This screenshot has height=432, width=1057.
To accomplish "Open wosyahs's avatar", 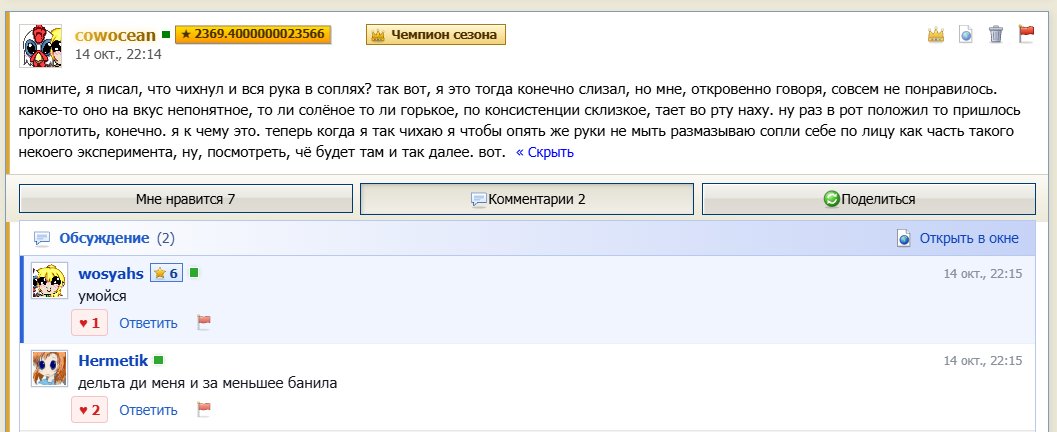I will point(49,280).
